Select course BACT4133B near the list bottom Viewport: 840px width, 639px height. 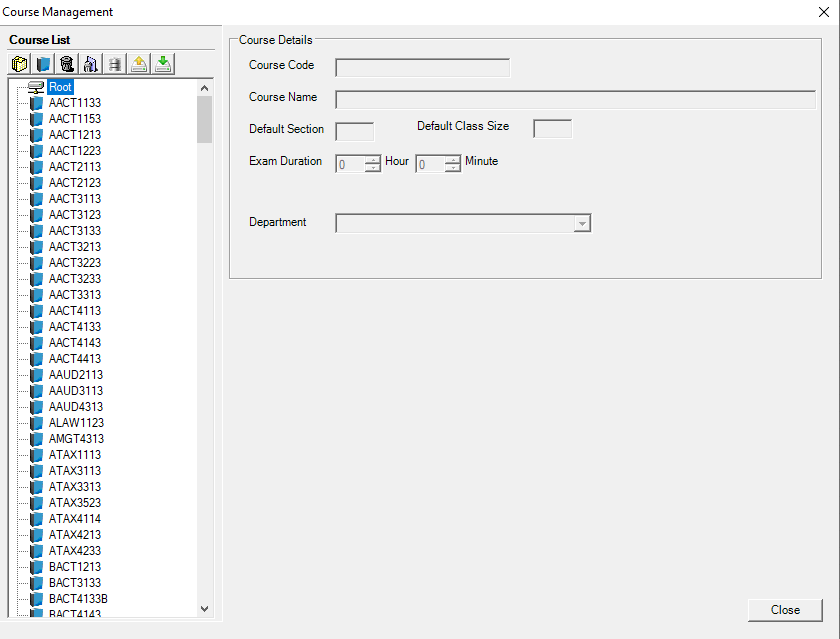tap(80, 598)
